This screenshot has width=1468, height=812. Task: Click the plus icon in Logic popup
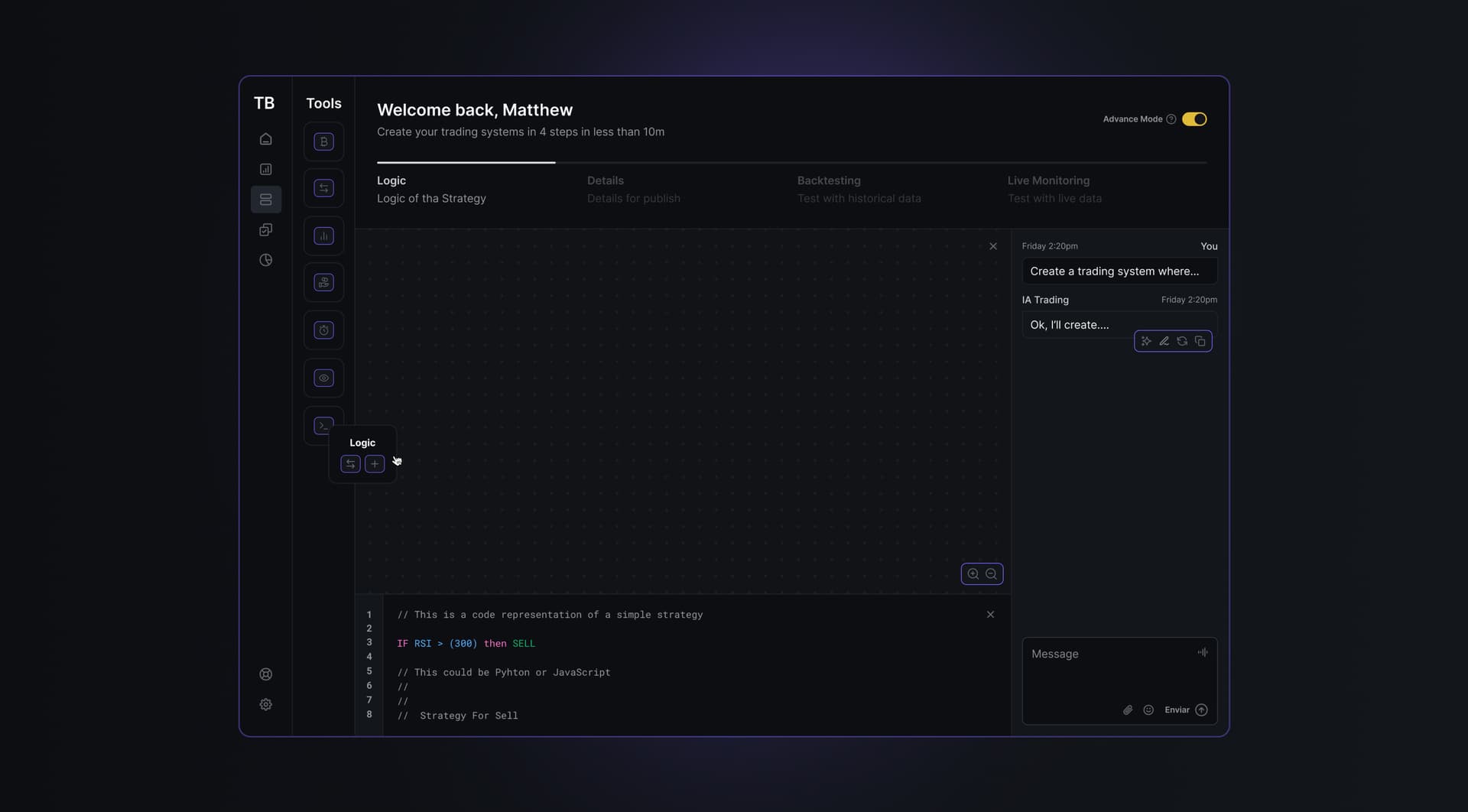tap(375, 464)
